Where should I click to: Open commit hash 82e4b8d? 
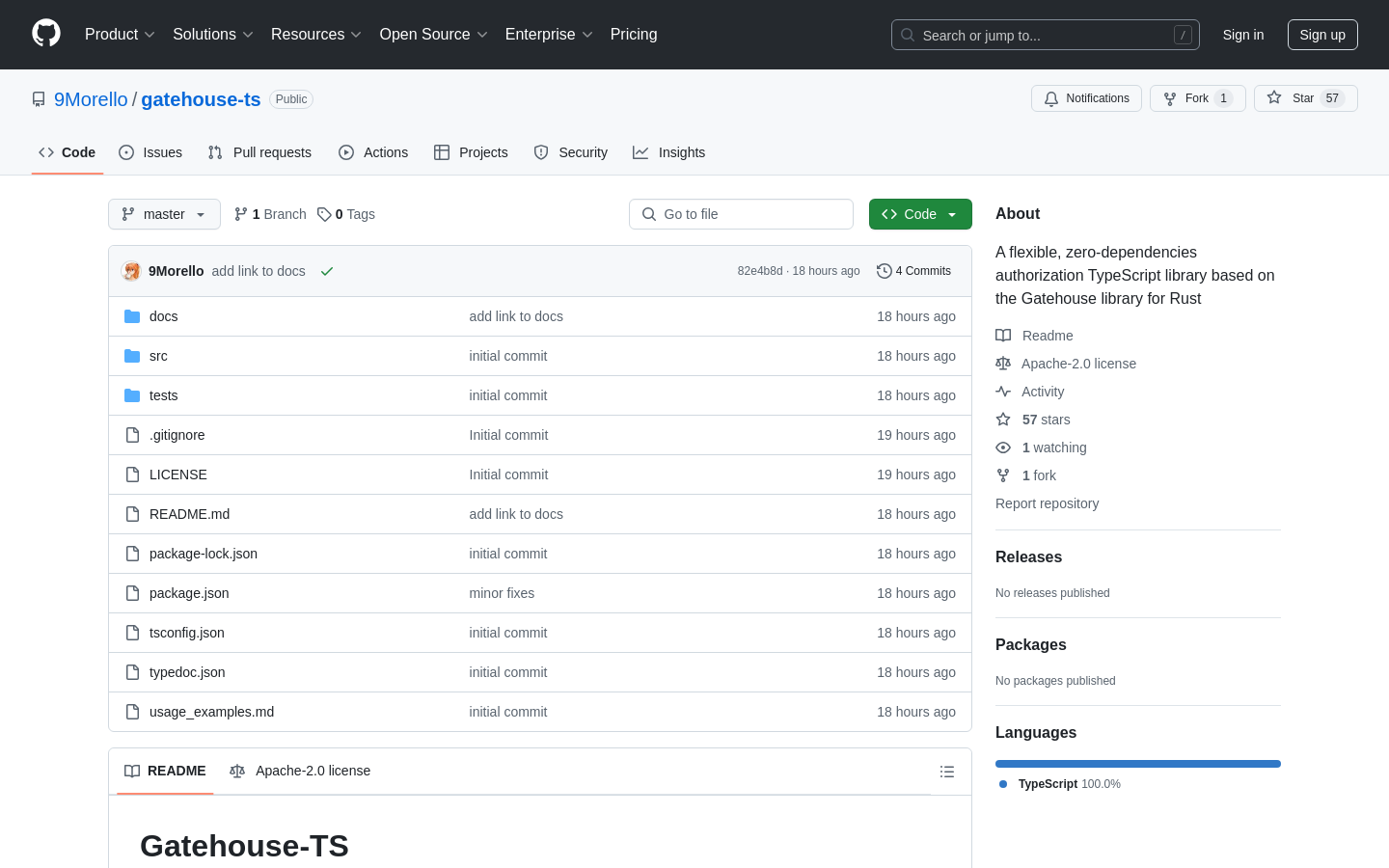760,271
